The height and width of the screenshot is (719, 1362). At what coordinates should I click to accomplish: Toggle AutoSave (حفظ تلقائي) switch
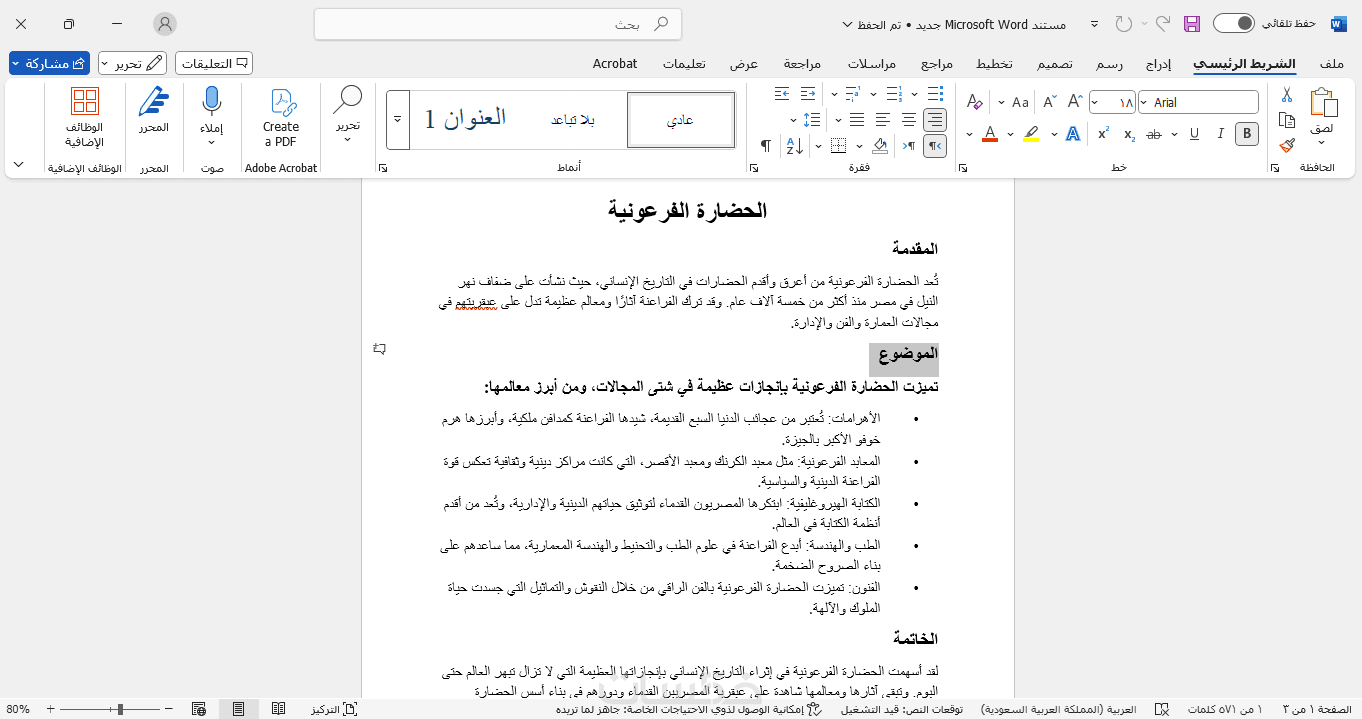click(x=1233, y=24)
